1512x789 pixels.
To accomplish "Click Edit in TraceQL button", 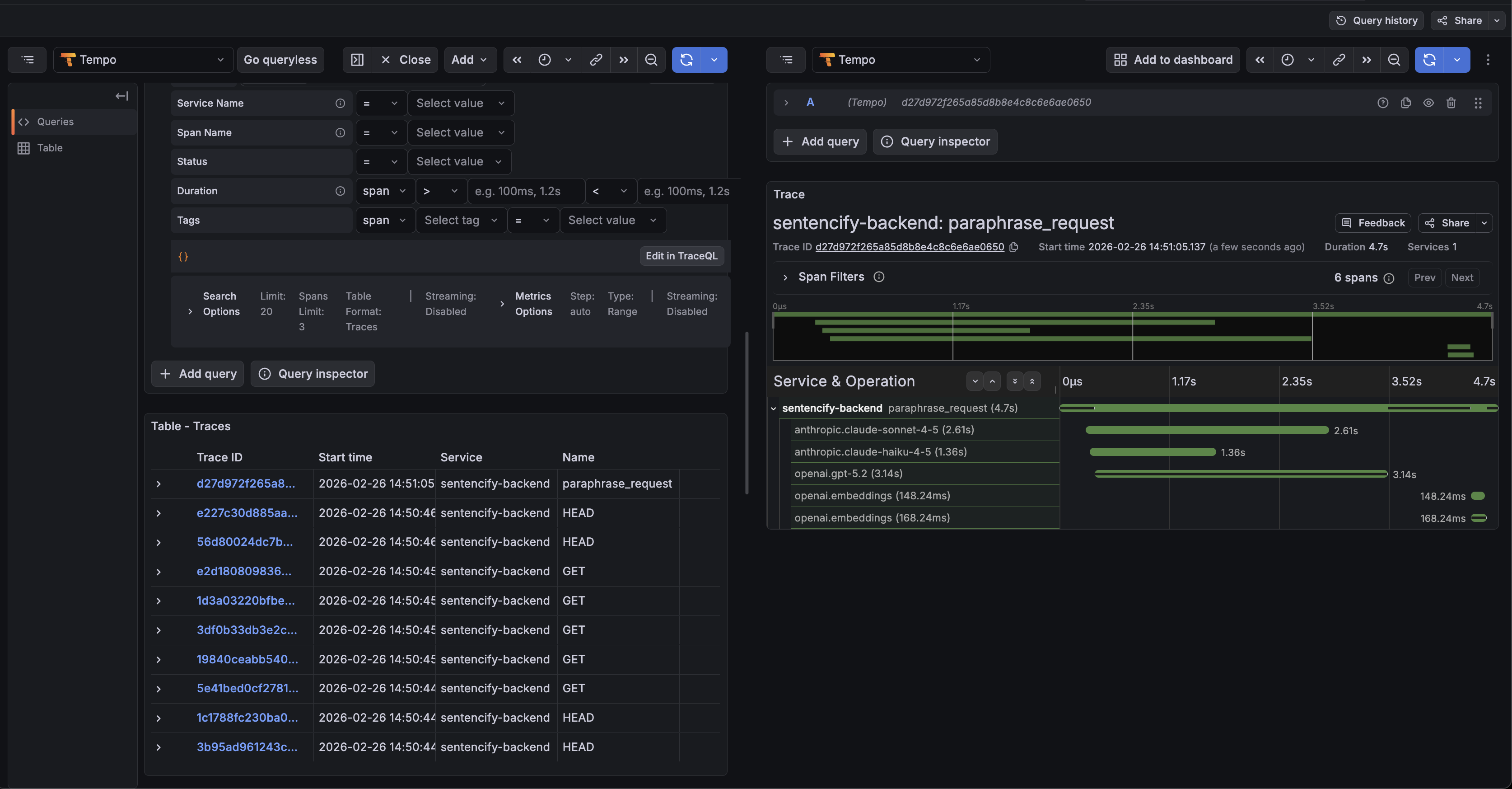I will click(x=681, y=256).
